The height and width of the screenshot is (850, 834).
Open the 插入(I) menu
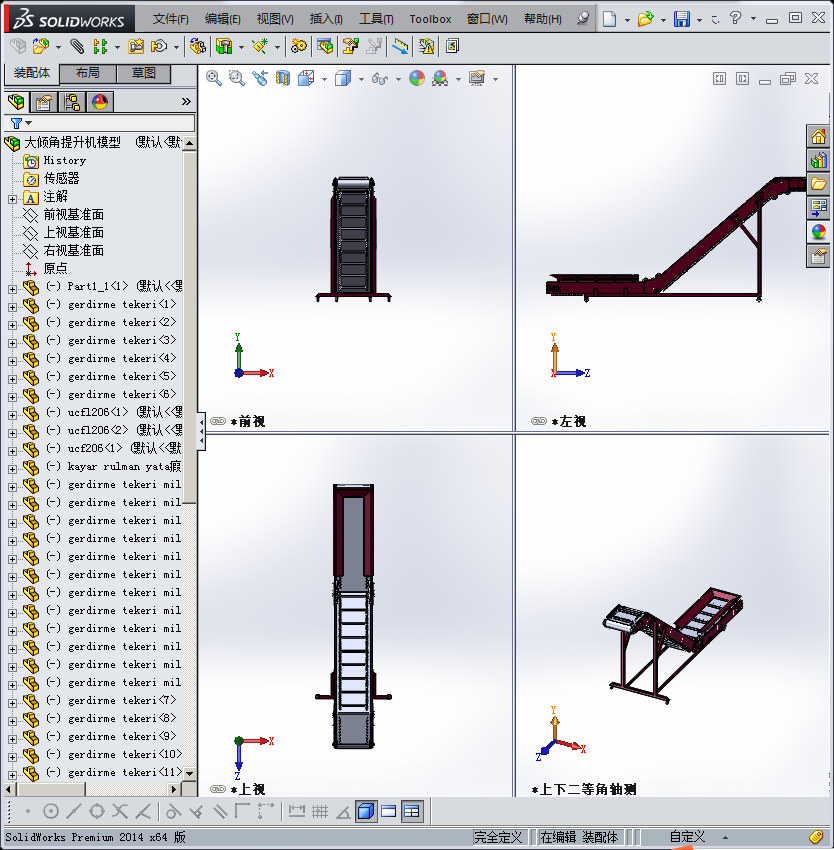pos(326,19)
